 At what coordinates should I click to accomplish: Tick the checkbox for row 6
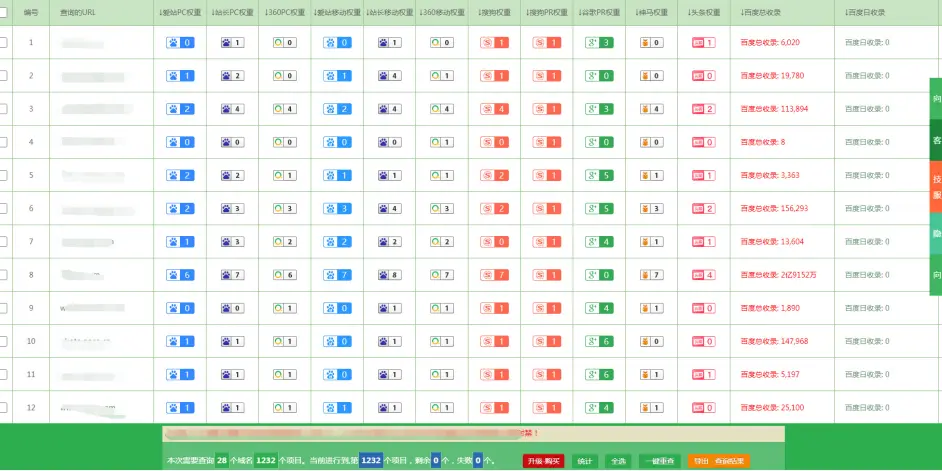click(x=3, y=208)
